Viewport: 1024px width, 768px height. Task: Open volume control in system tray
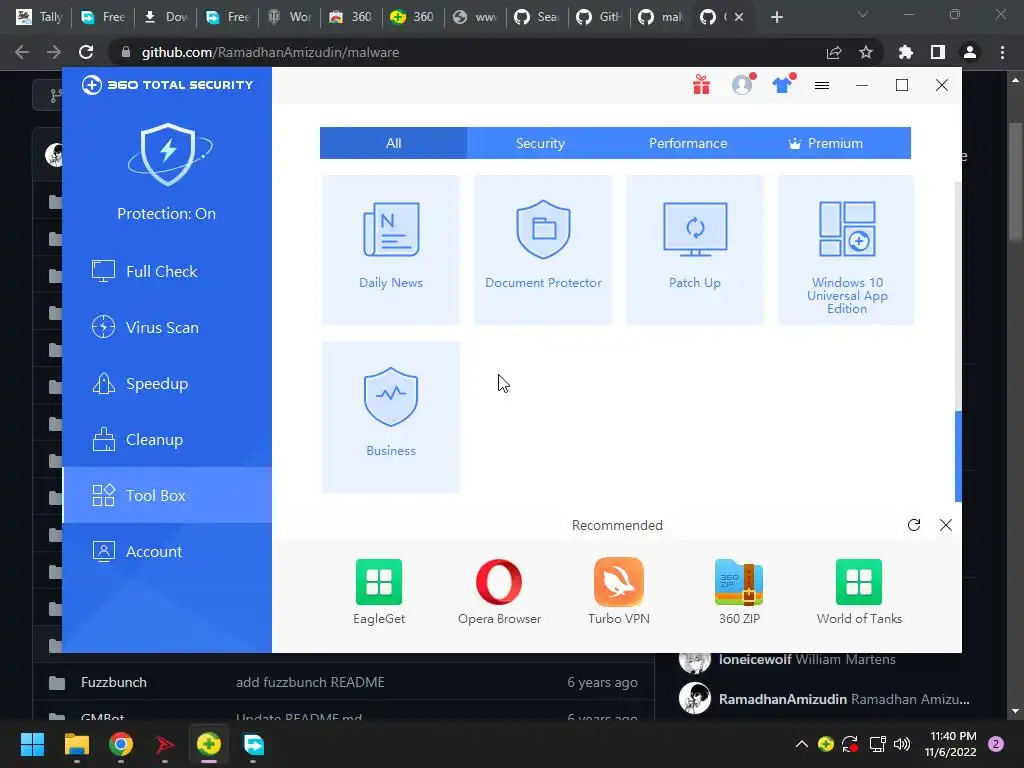(902, 744)
